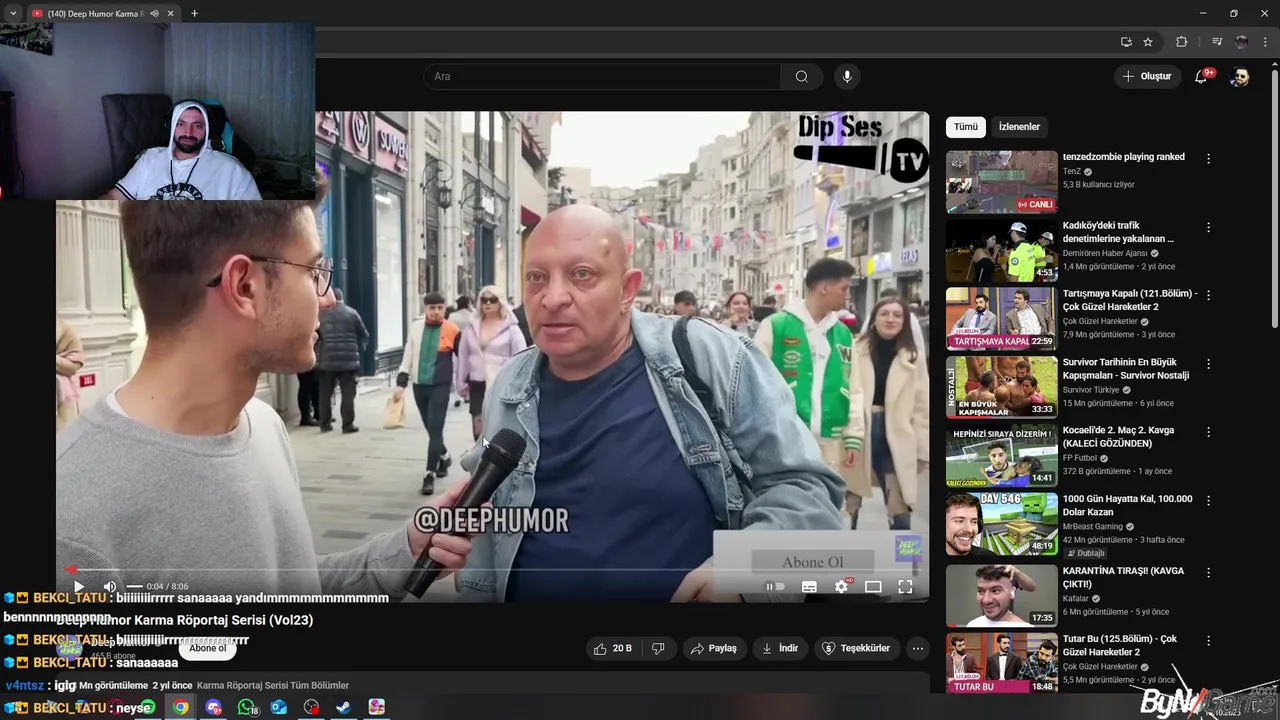Click the YouTube search field labeled Ara

pos(602,76)
